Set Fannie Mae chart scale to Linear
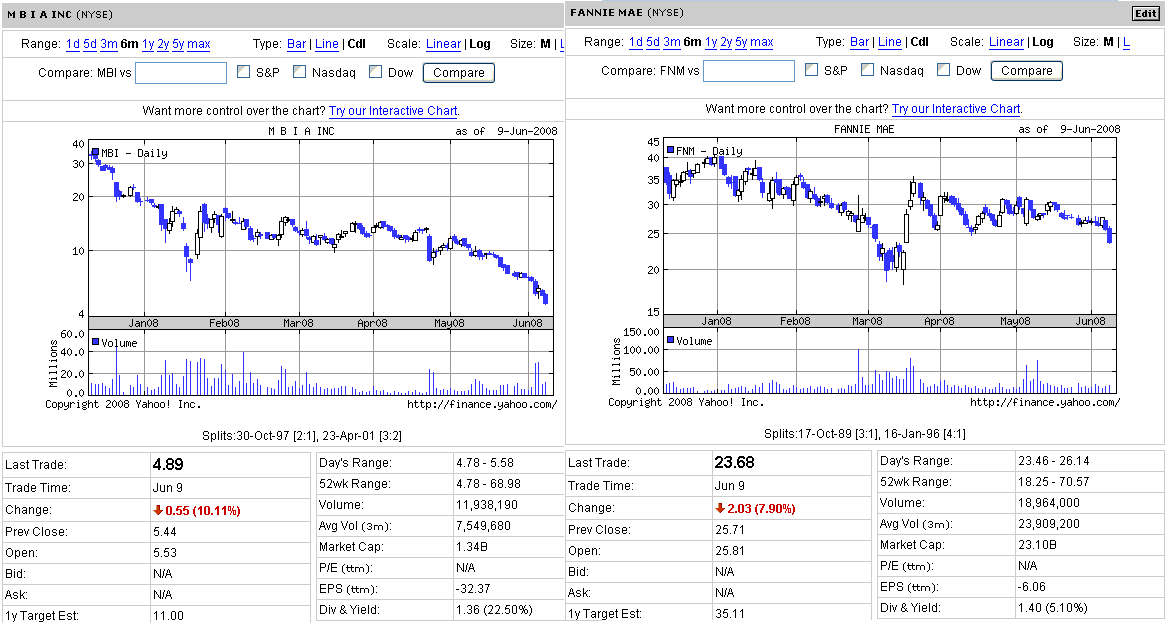This screenshot has width=1166, height=623. (1006, 42)
